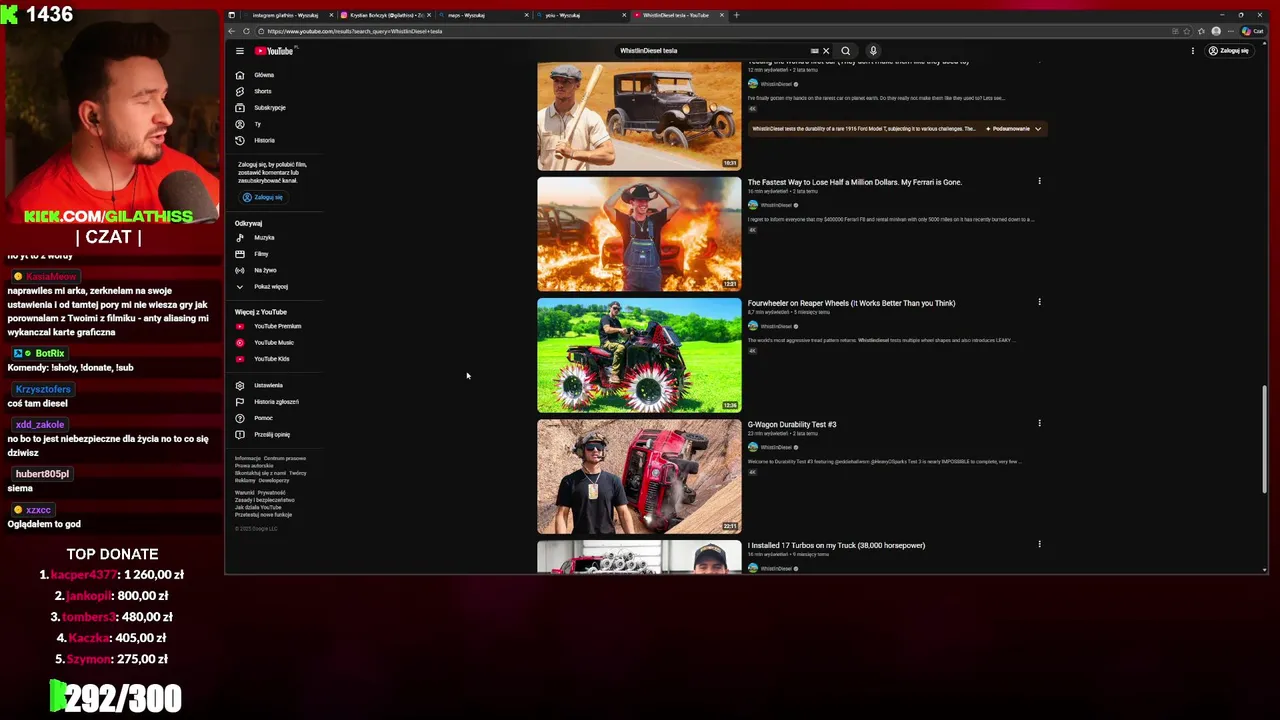Image resolution: width=1280 pixels, height=720 pixels.
Task: Open a new browser tab with plus
Action: 737,15
